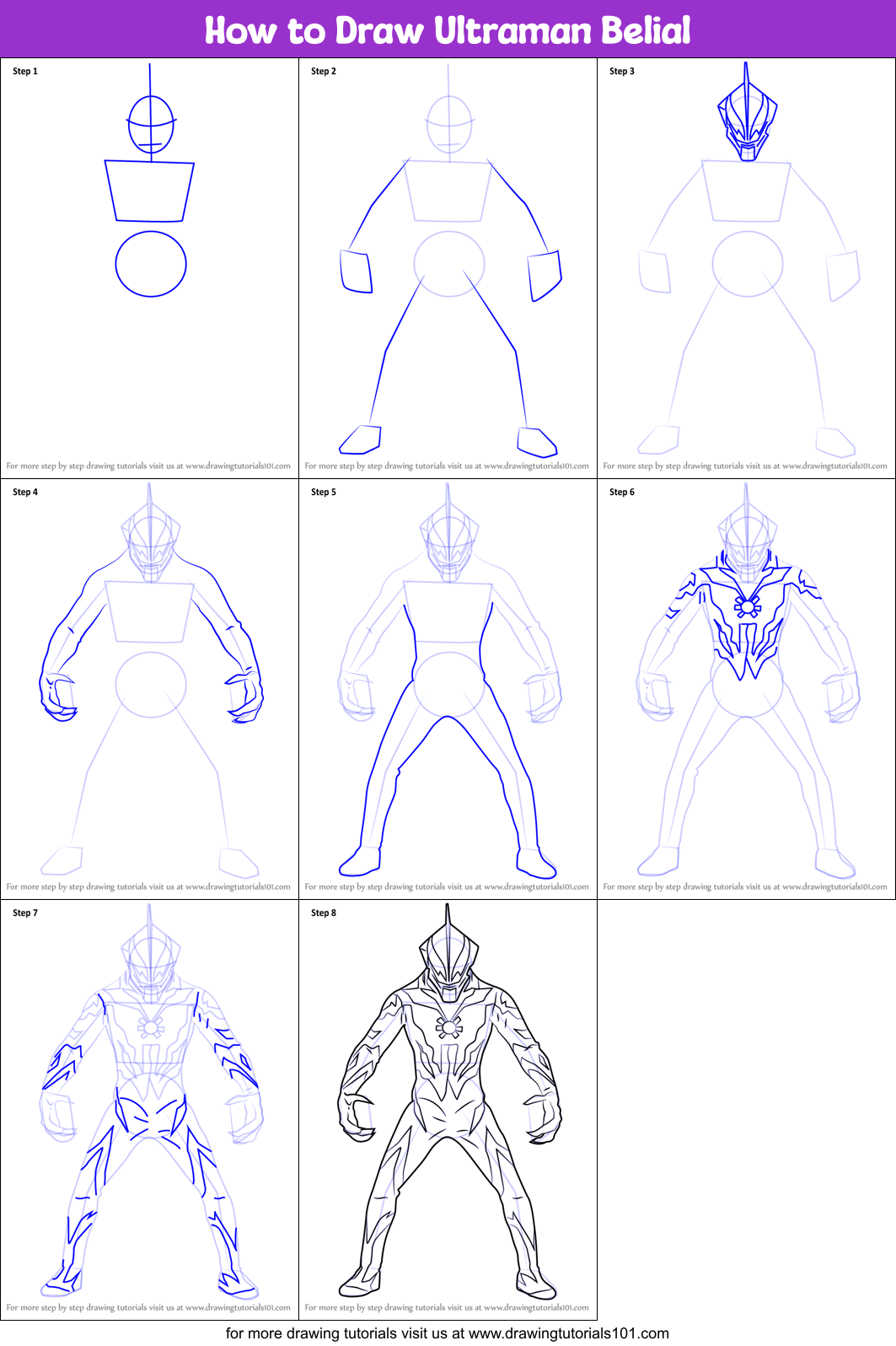The image size is (896, 1346).
Task: Click the website caption under Step 7
Action: (x=148, y=1307)
